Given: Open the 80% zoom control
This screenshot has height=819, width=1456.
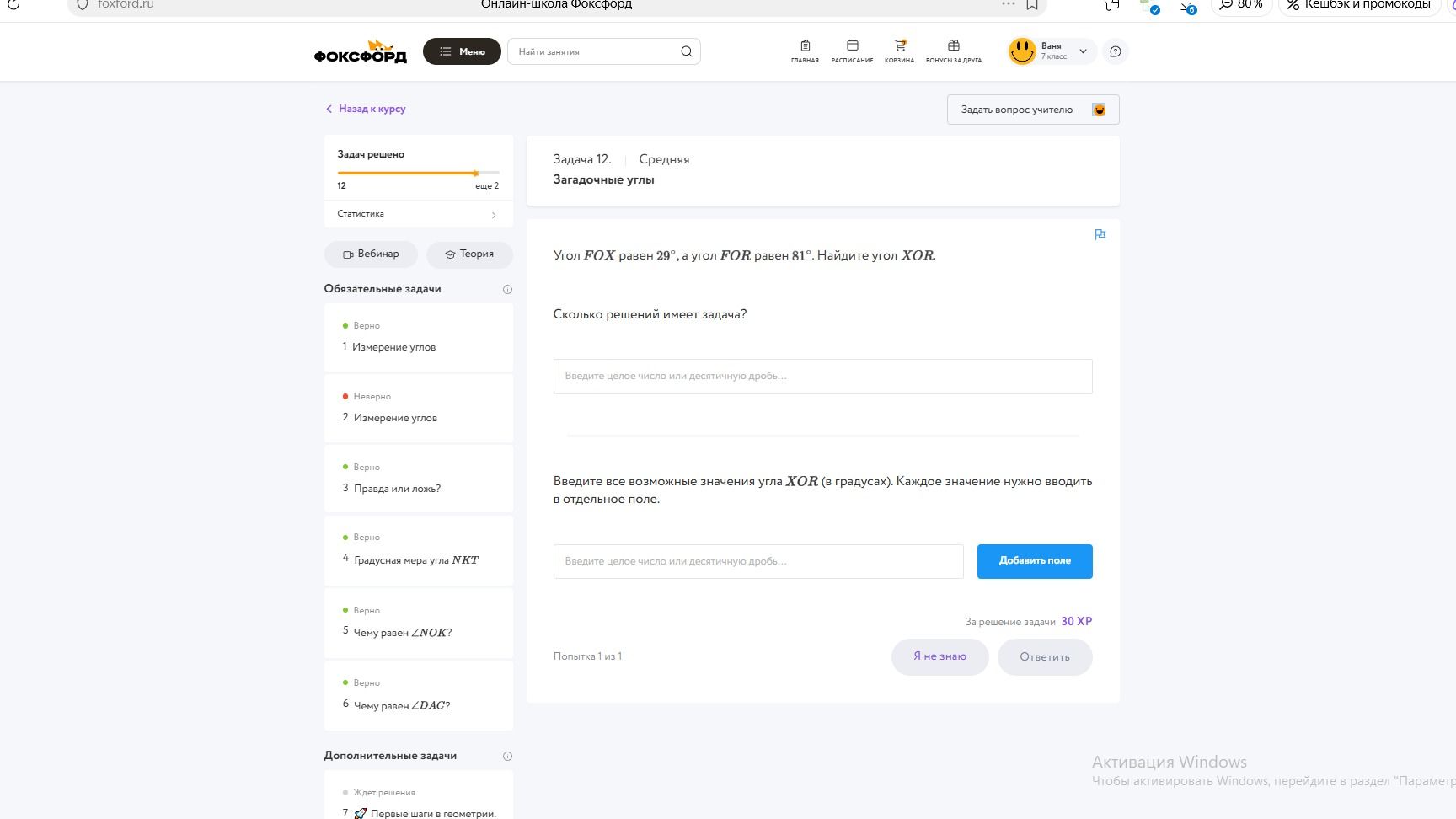Looking at the screenshot, I should (x=1241, y=4).
